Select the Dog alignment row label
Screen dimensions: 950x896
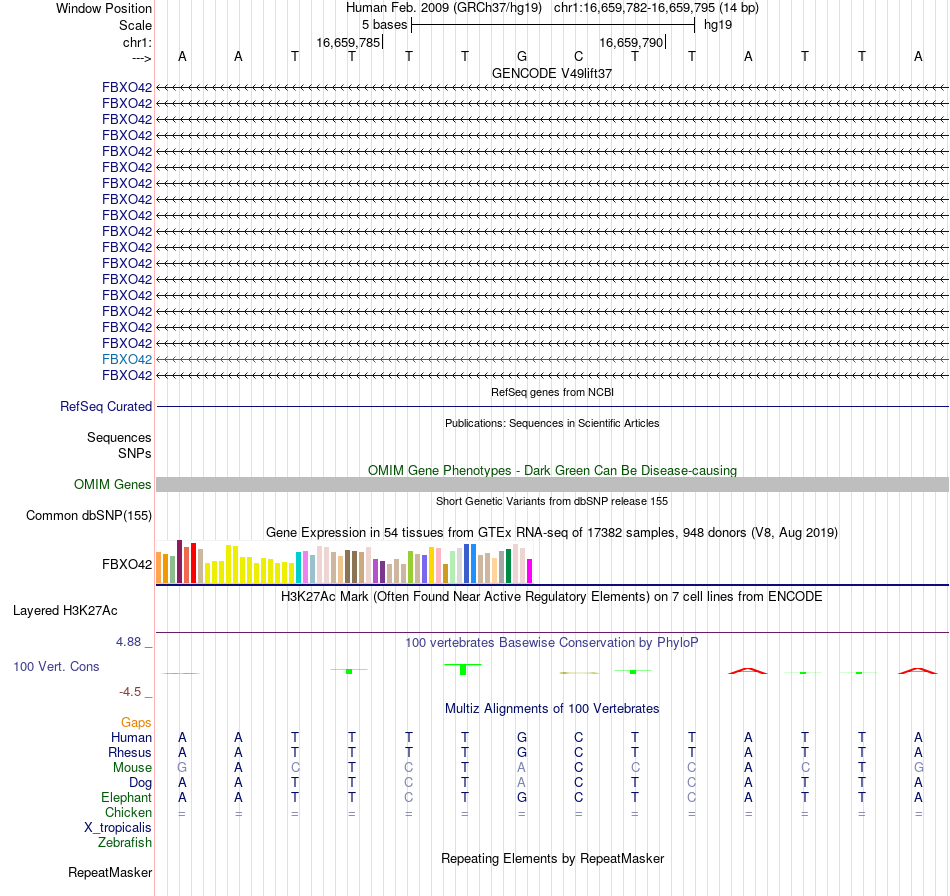(x=140, y=783)
